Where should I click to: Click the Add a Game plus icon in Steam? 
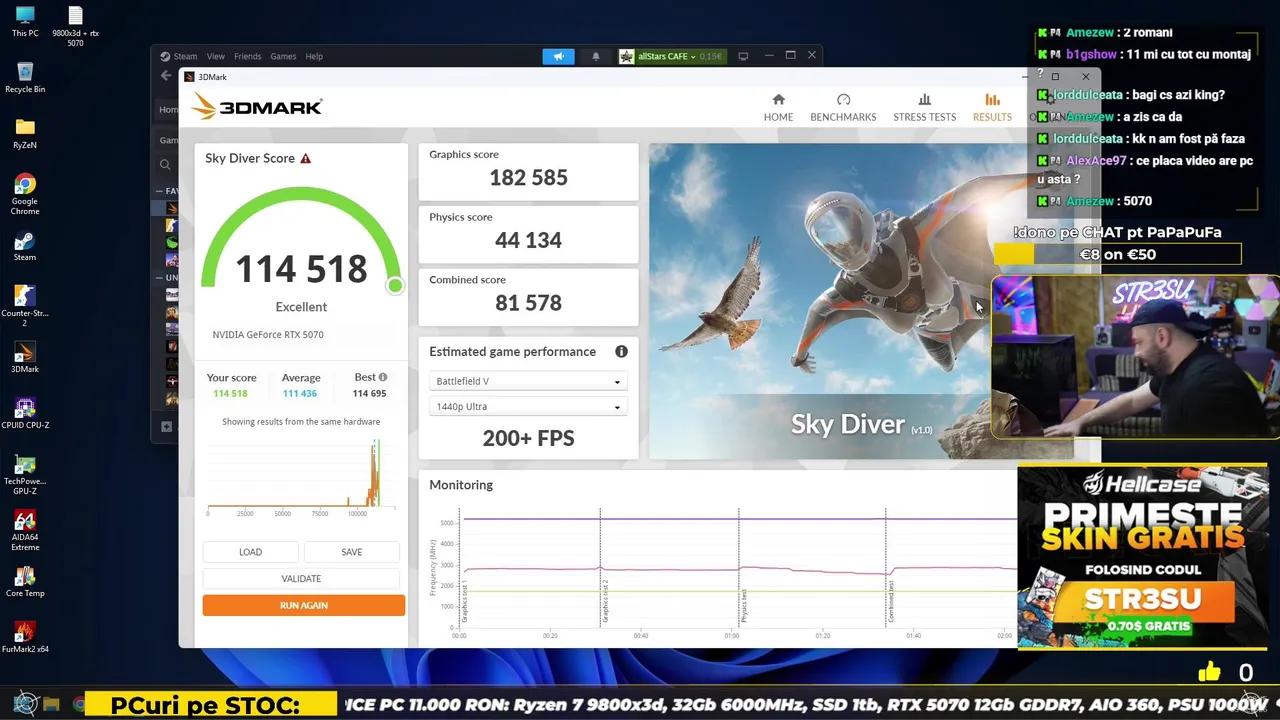166,427
